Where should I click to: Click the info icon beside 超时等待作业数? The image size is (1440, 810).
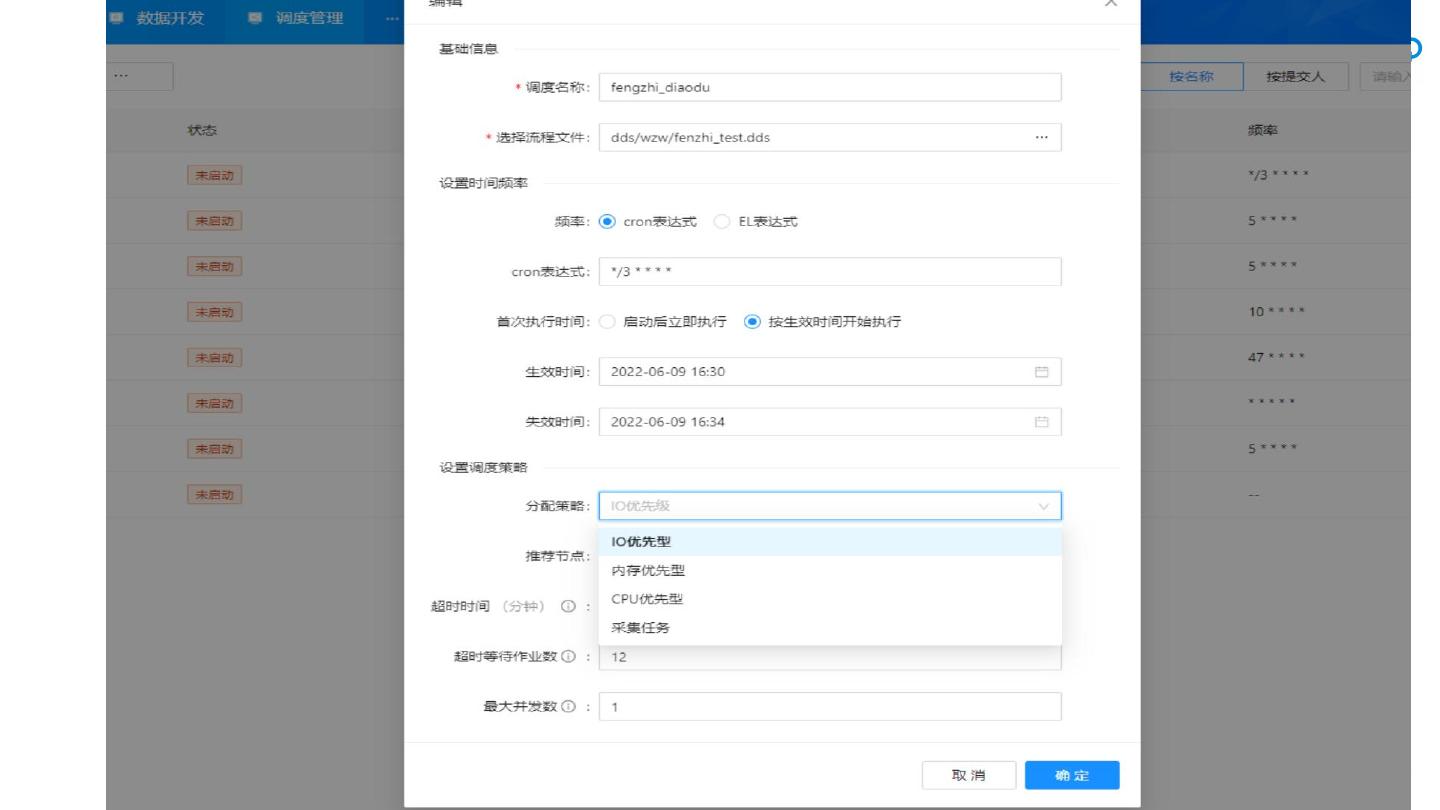click(x=568, y=657)
